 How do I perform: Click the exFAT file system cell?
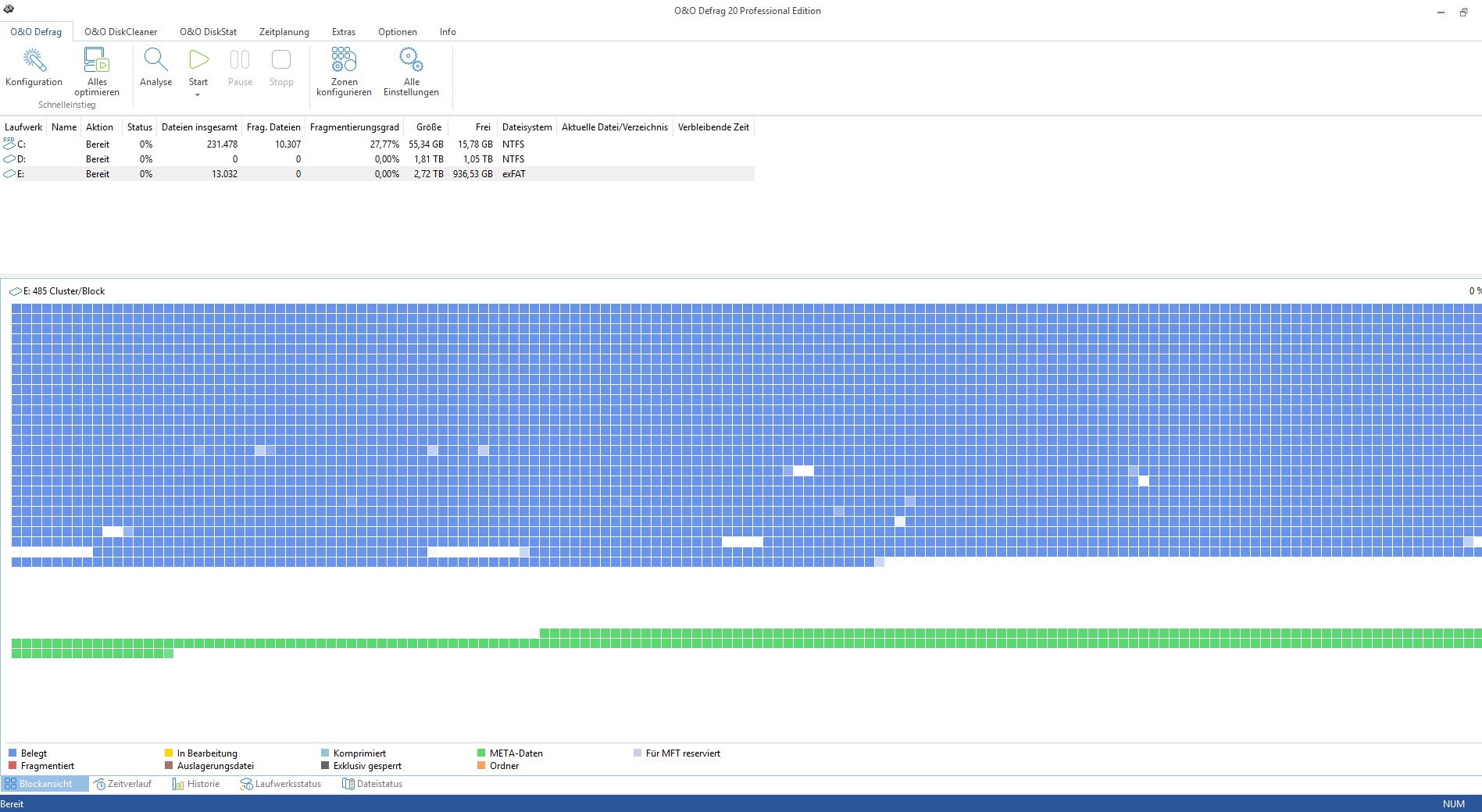click(x=514, y=174)
